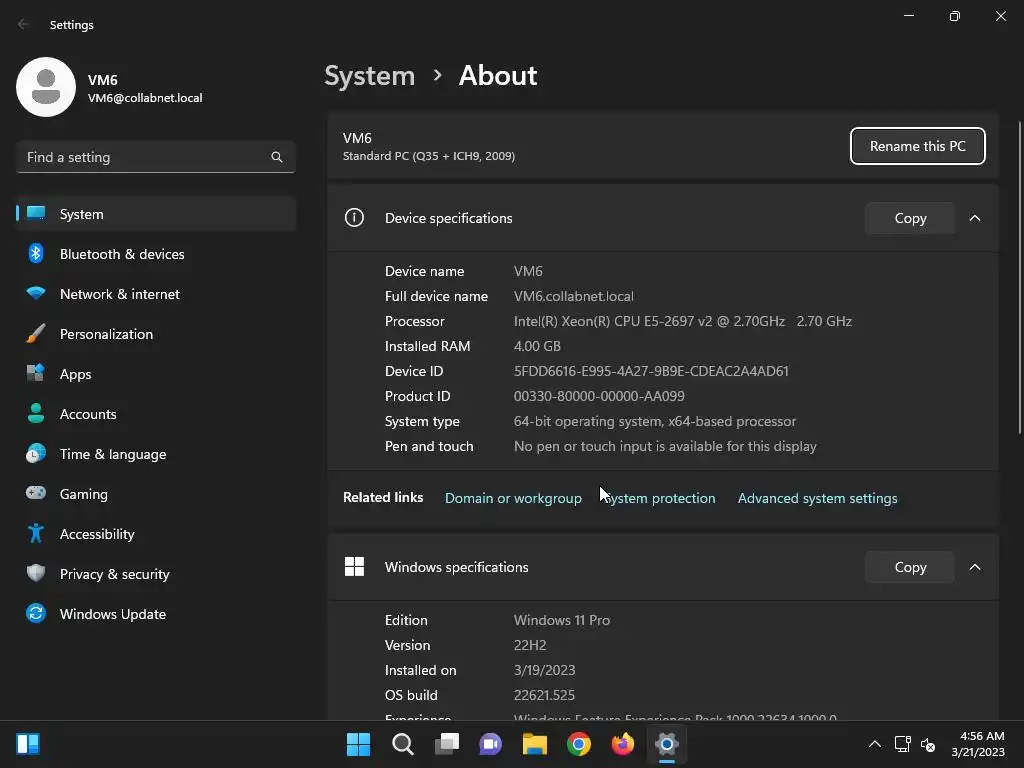Open the clock and date flyout
Viewport: 1024px width, 768px height.
tap(978, 744)
